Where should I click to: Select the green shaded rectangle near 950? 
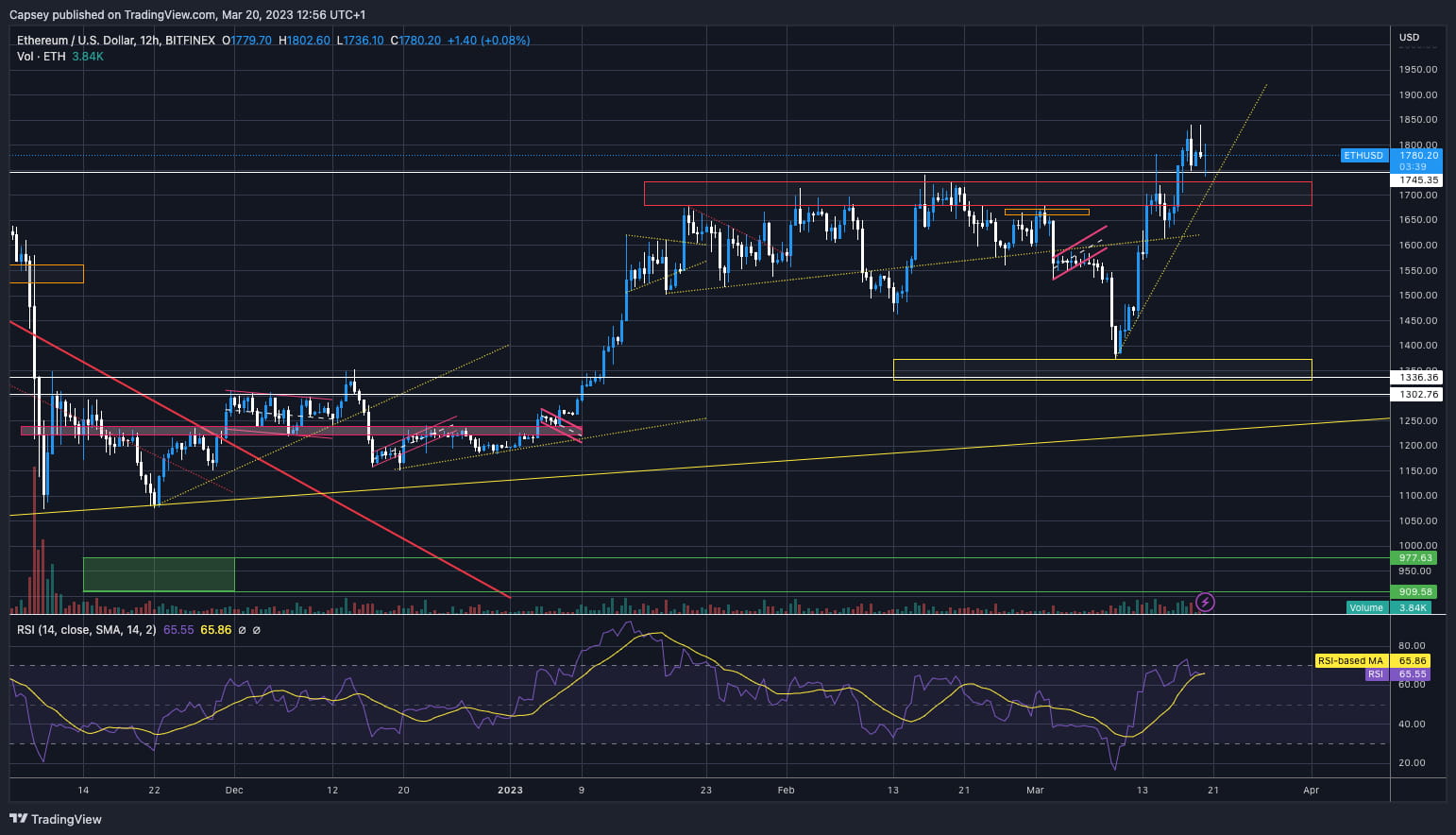coord(159,574)
